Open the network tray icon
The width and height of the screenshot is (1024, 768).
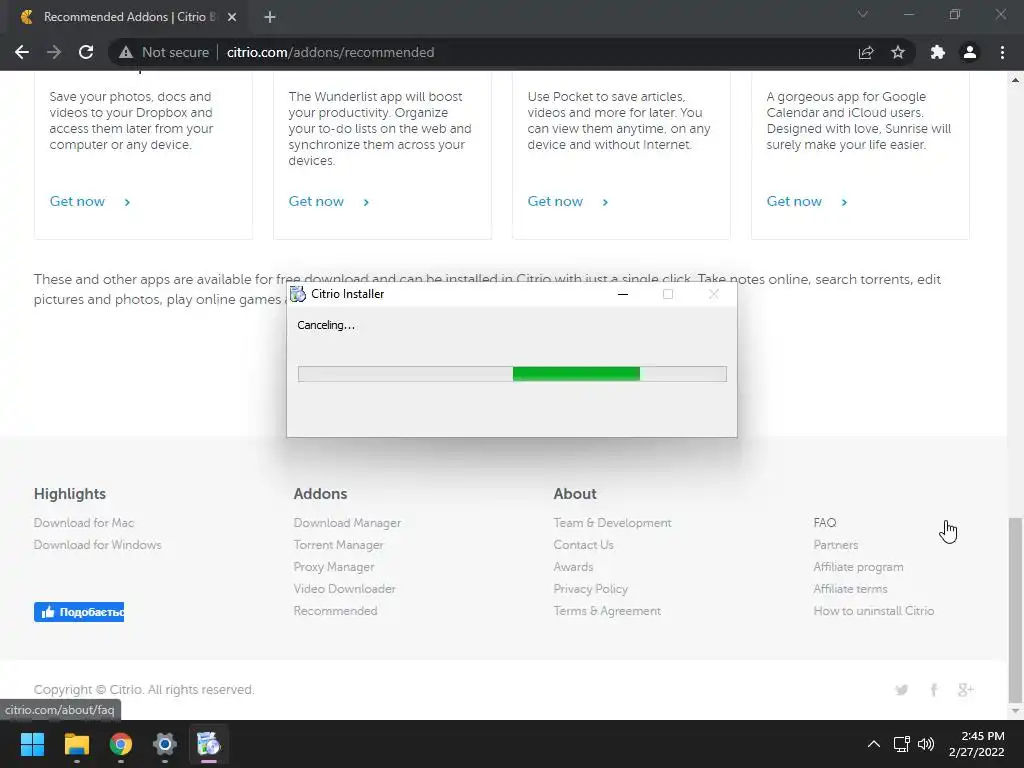[x=902, y=744]
